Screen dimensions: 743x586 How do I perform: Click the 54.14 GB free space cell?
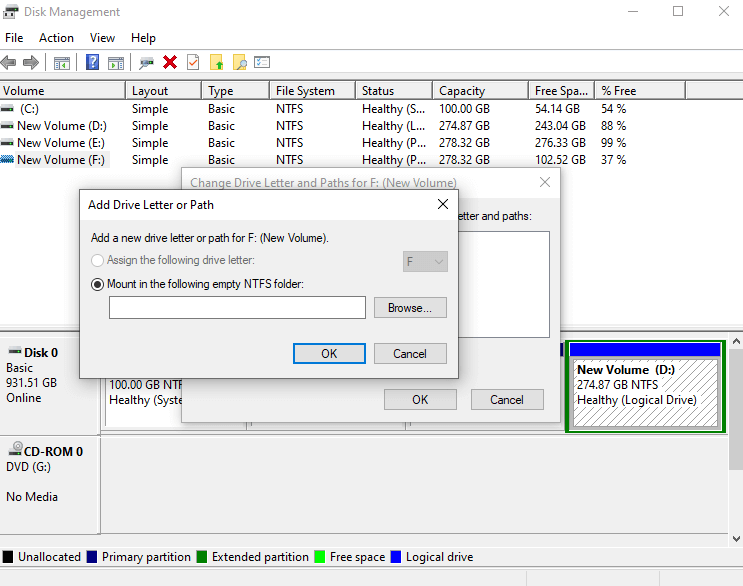pyautogui.click(x=558, y=109)
